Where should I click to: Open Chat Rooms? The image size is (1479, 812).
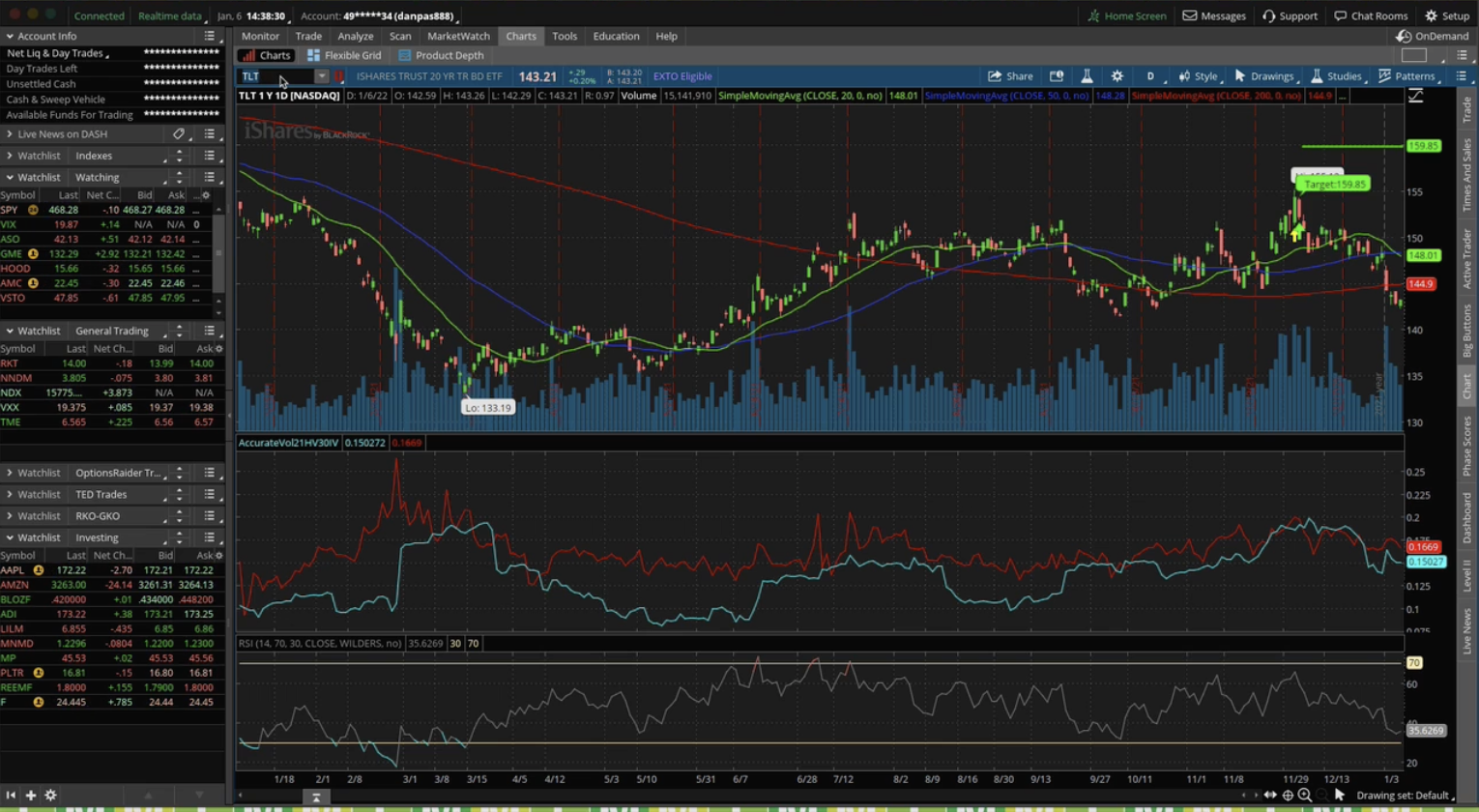click(1371, 15)
